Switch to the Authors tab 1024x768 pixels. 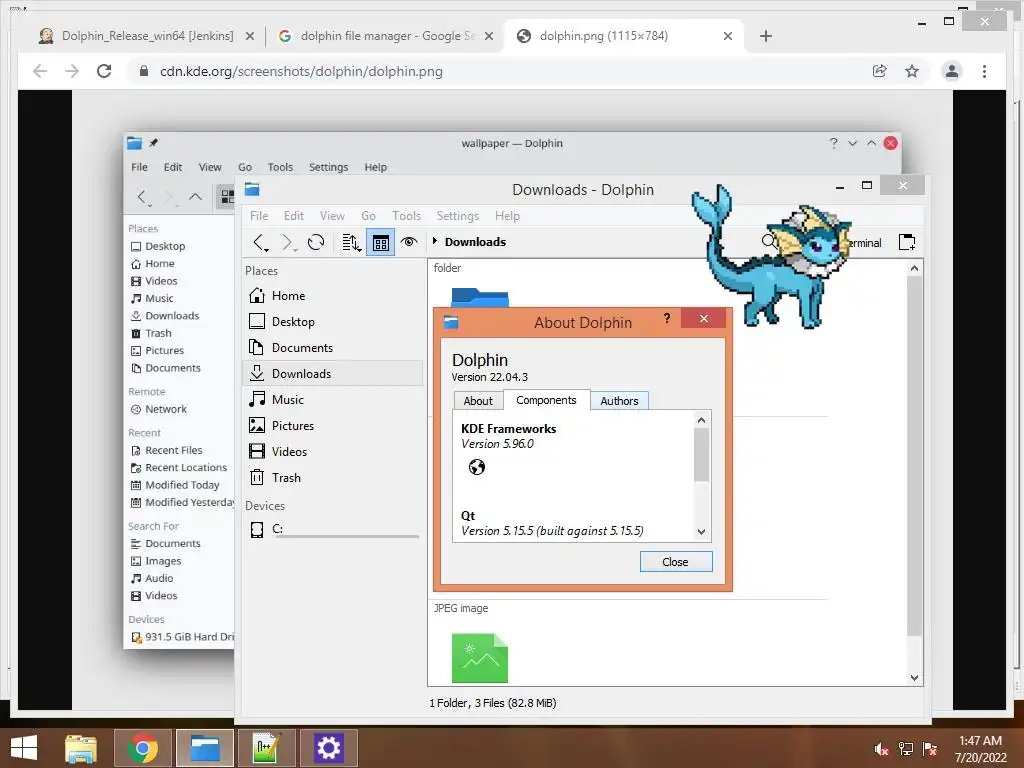point(619,401)
